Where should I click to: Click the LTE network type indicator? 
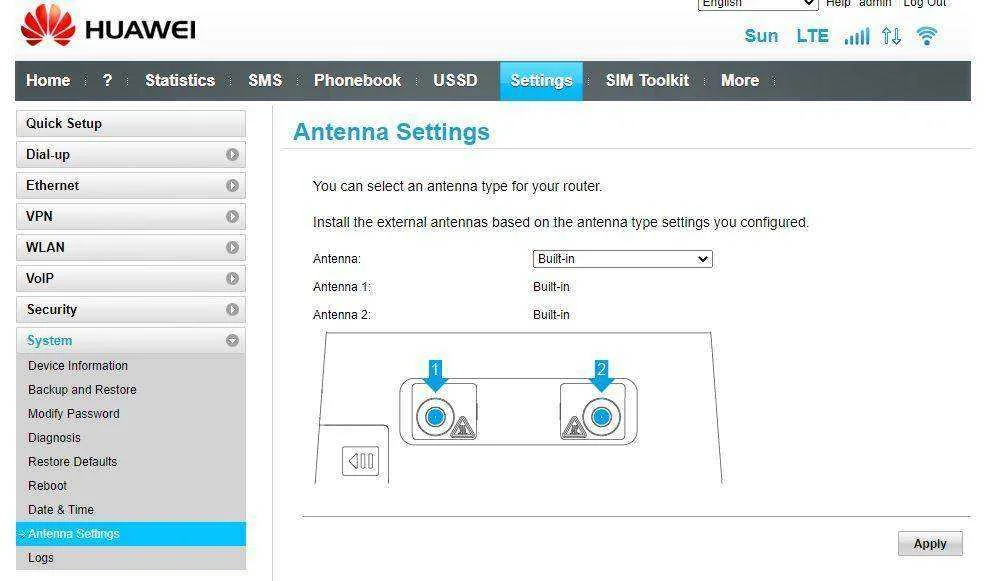click(x=812, y=36)
